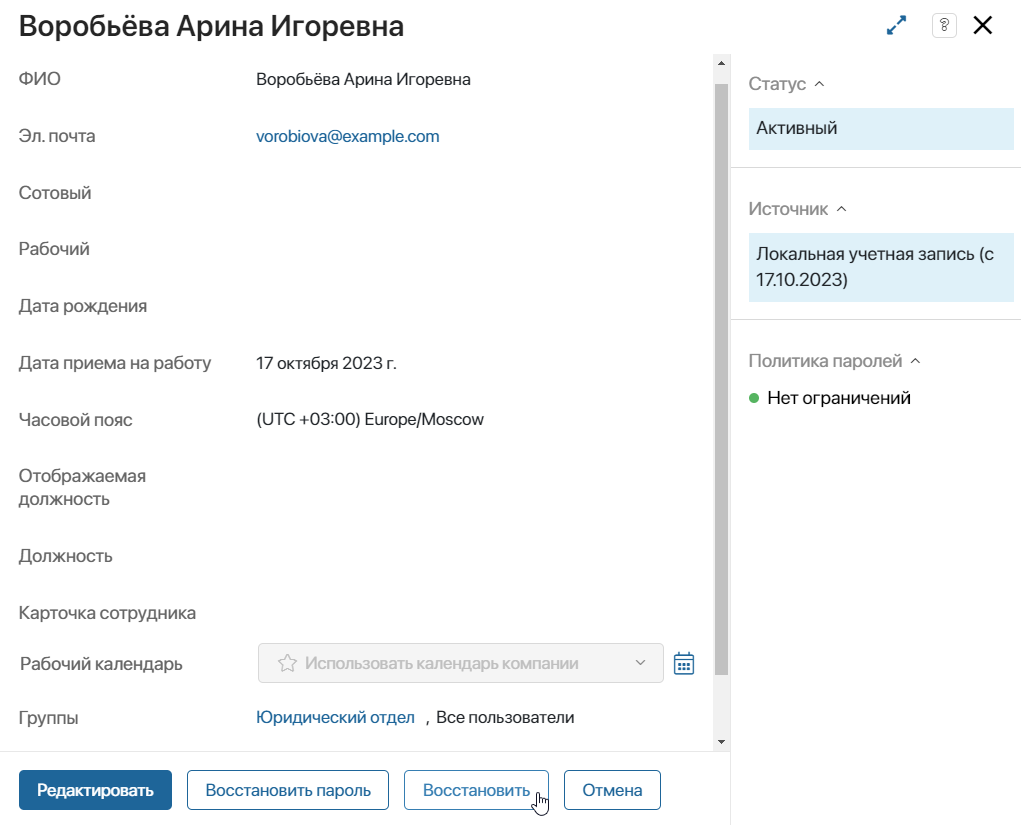
Task: Click the Эл. почта label
Action: click(x=57, y=136)
